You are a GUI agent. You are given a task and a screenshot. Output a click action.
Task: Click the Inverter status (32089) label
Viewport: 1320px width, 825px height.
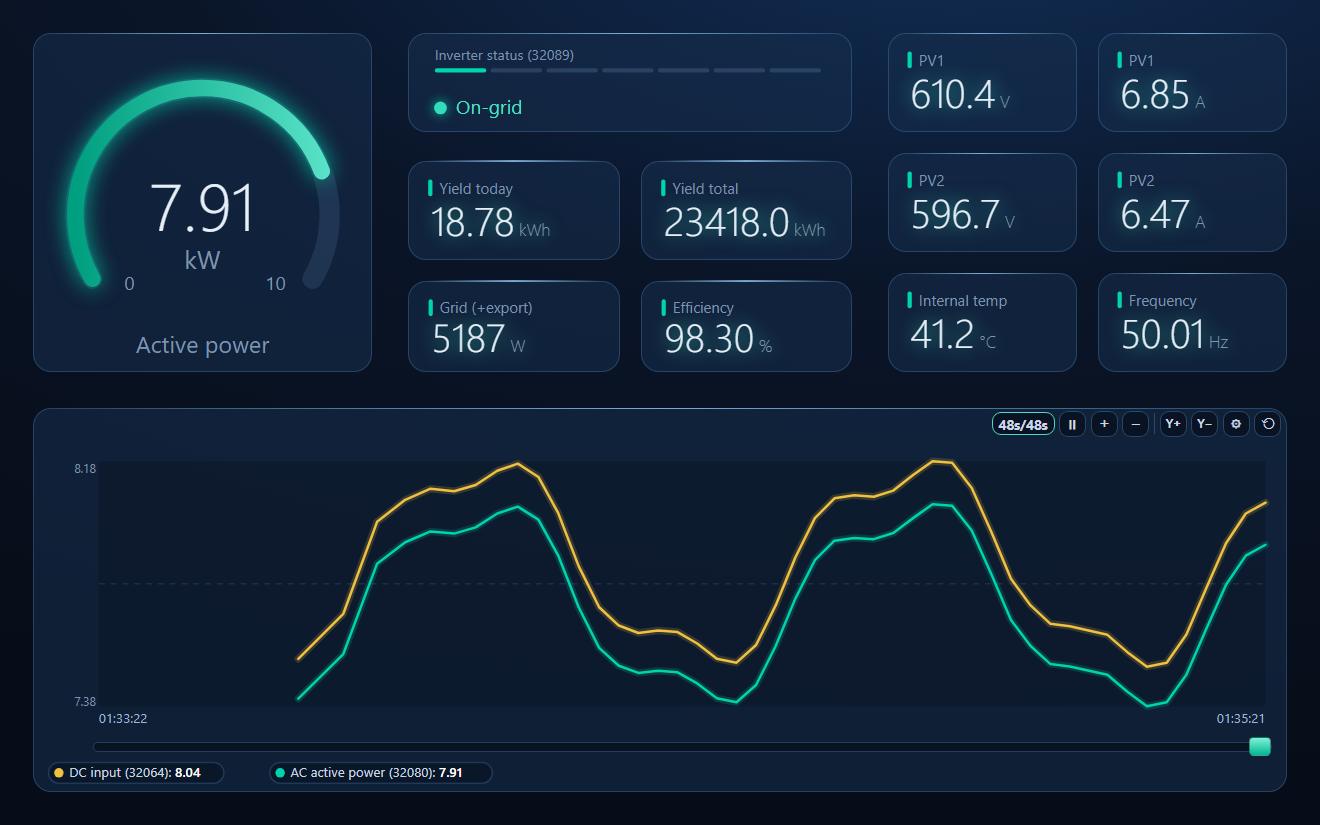[x=504, y=55]
